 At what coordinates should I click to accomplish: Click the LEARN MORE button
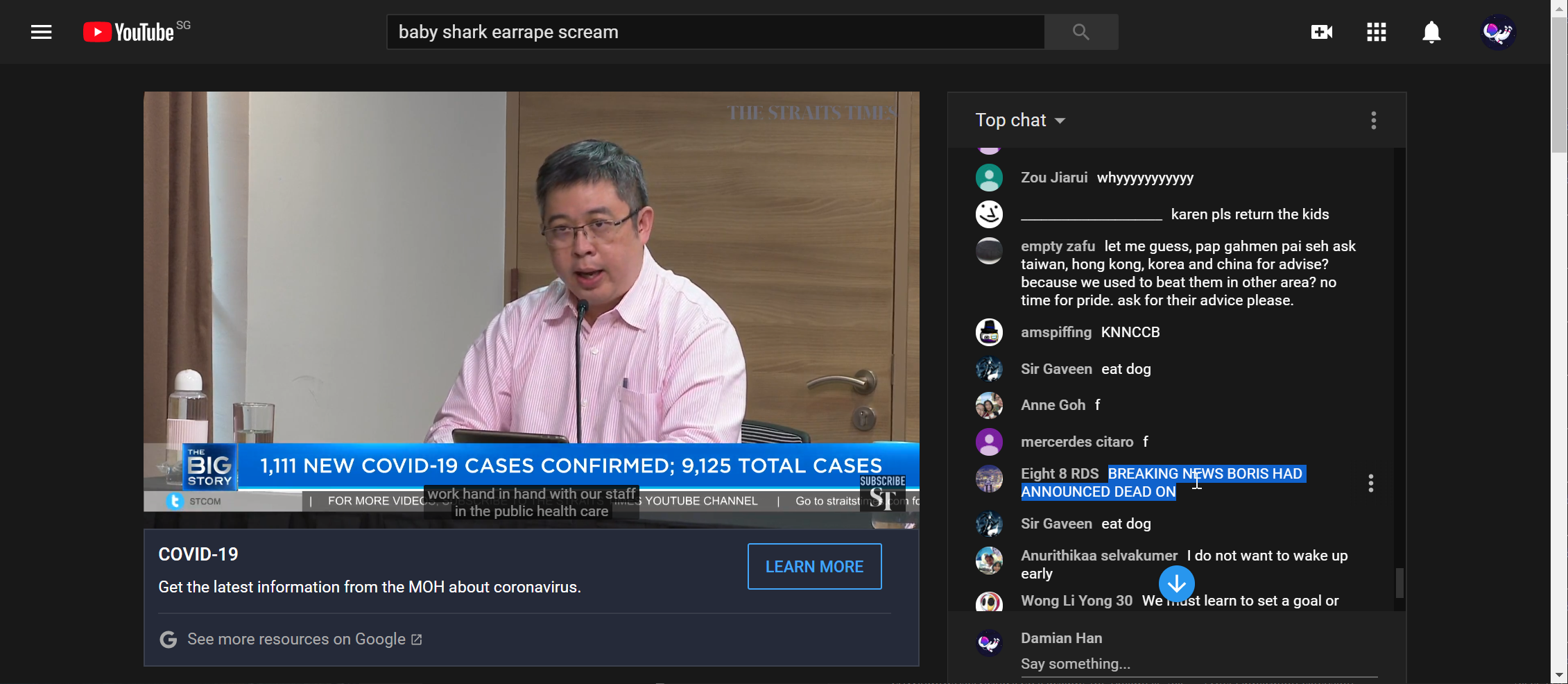point(814,567)
